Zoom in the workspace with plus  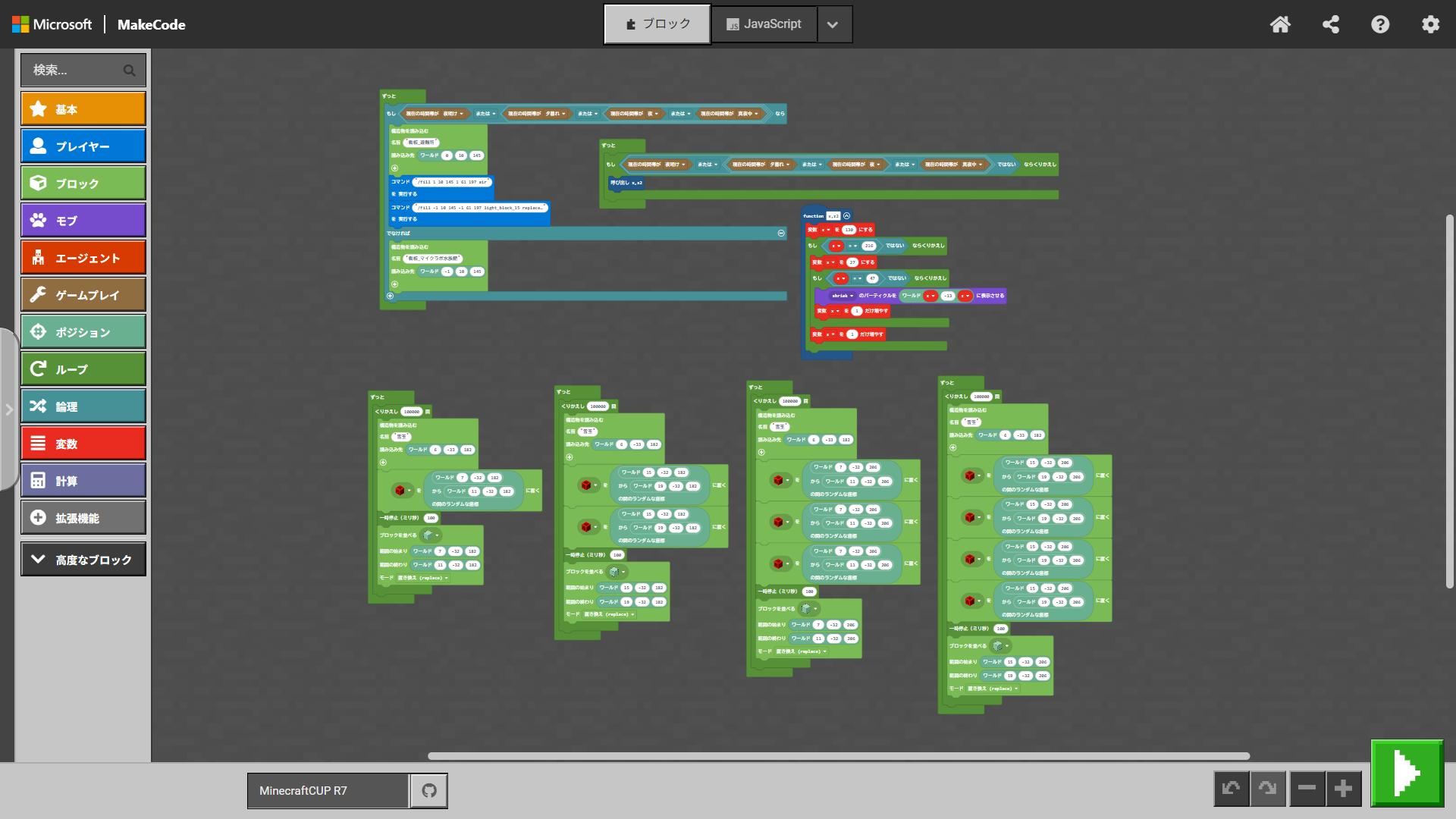[x=1343, y=789]
